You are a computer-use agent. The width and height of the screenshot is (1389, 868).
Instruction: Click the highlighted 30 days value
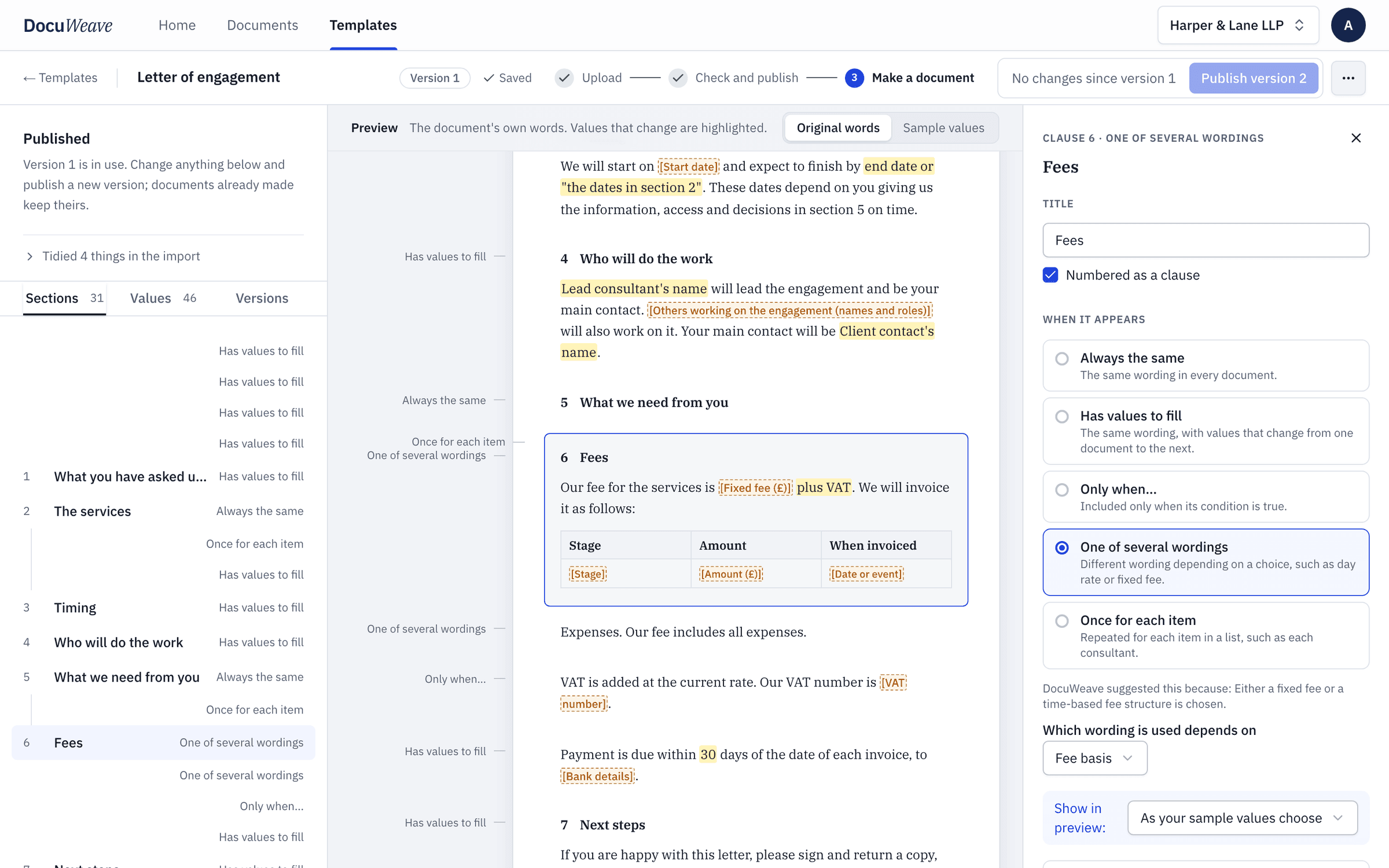(708, 754)
